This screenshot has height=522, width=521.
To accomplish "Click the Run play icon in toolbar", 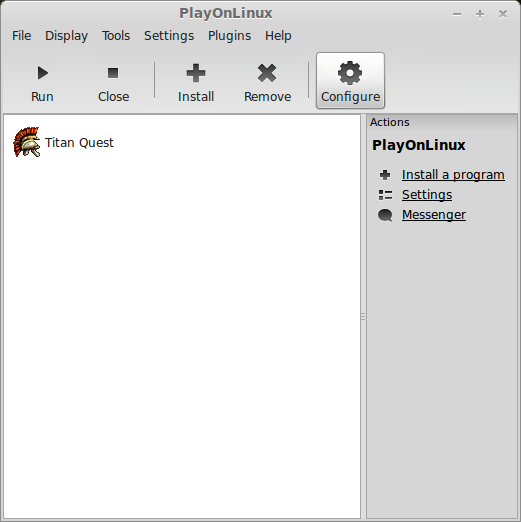I will coord(43,73).
